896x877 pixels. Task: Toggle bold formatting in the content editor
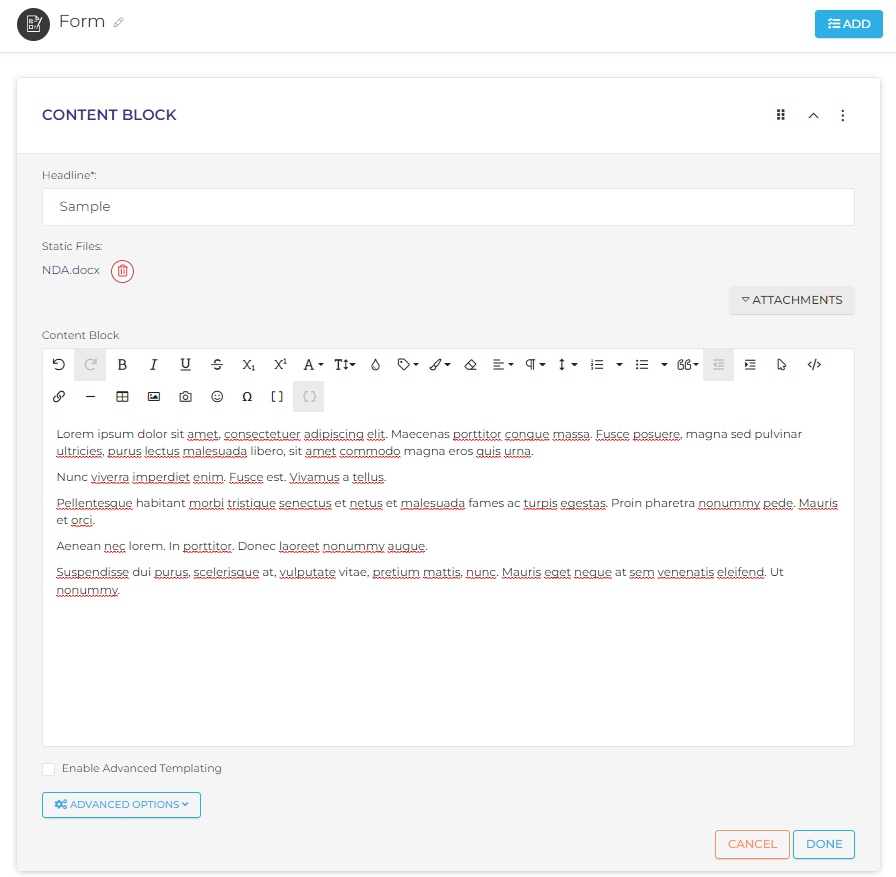[122, 364]
